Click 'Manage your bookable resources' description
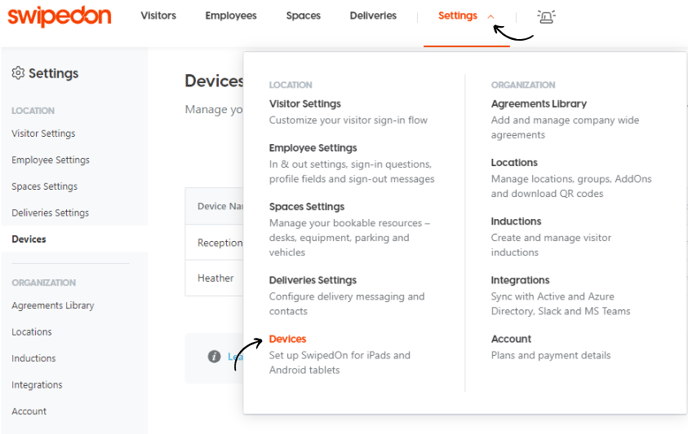This screenshot has width=688, height=434. pyautogui.click(x=349, y=237)
